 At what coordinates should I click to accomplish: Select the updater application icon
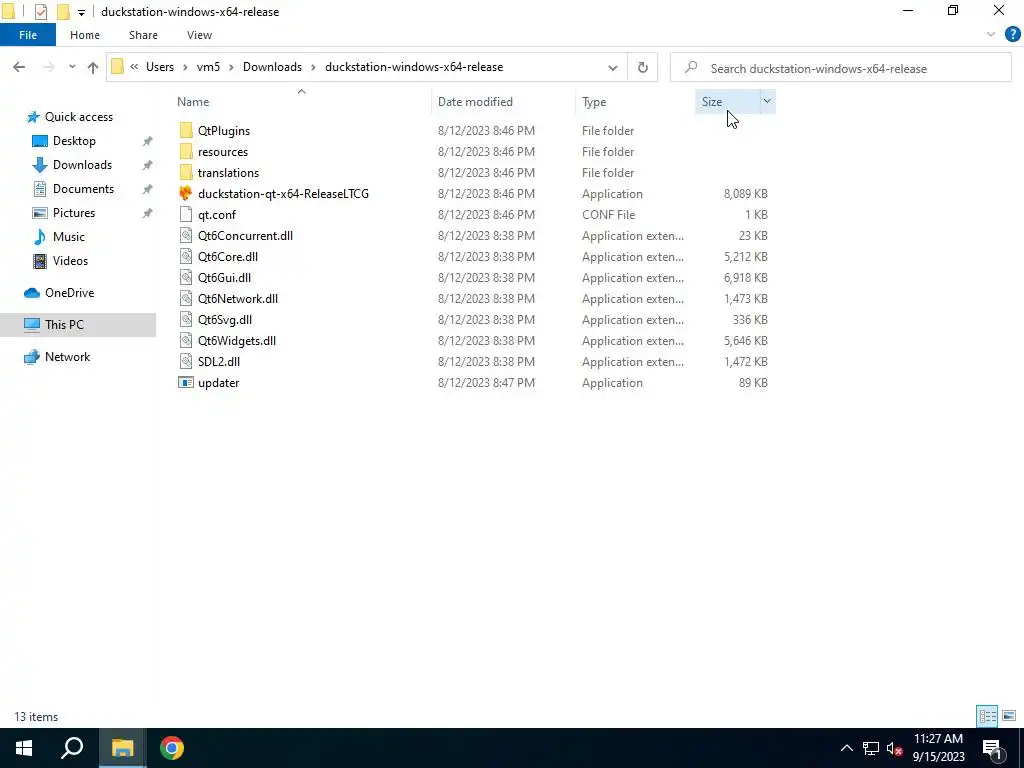[186, 383]
